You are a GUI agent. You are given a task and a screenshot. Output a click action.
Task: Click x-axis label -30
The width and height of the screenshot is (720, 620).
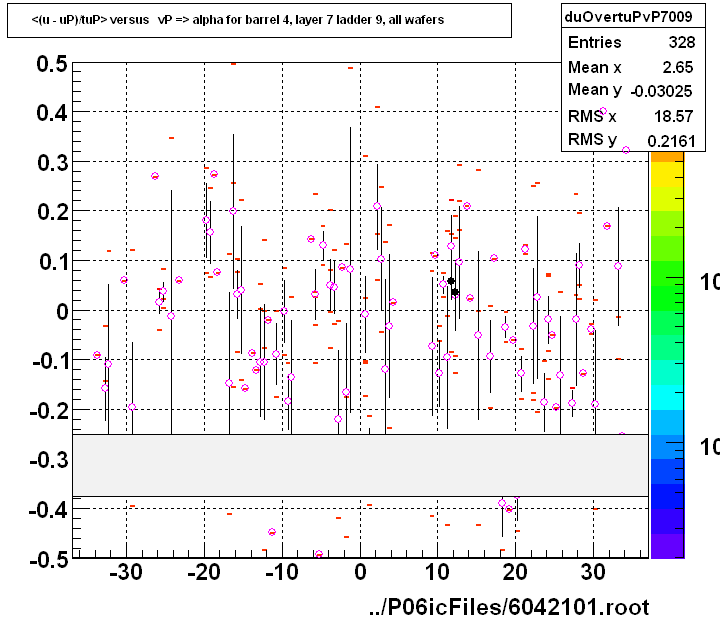(x=126, y=573)
